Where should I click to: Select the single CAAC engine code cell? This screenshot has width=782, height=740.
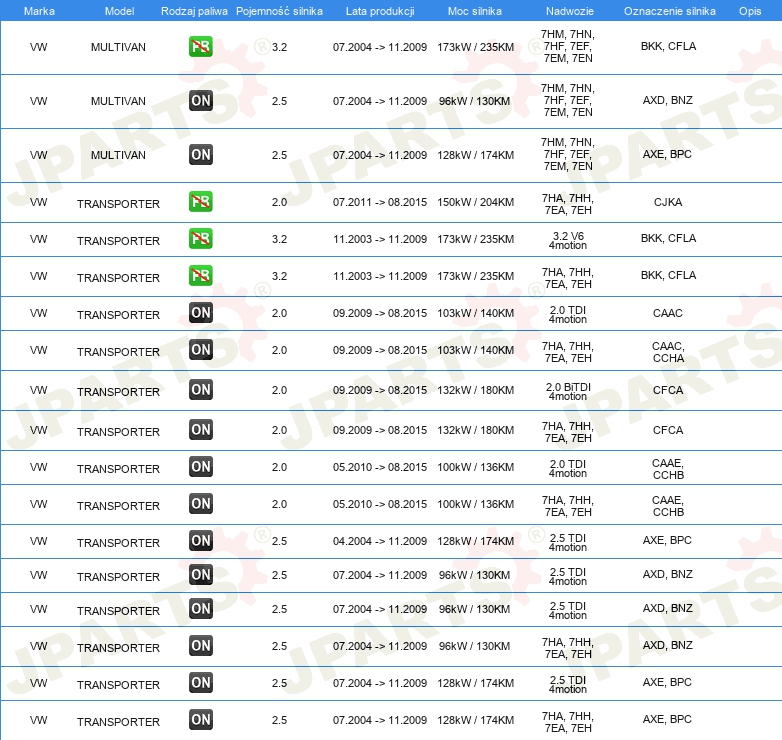[668, 313]
